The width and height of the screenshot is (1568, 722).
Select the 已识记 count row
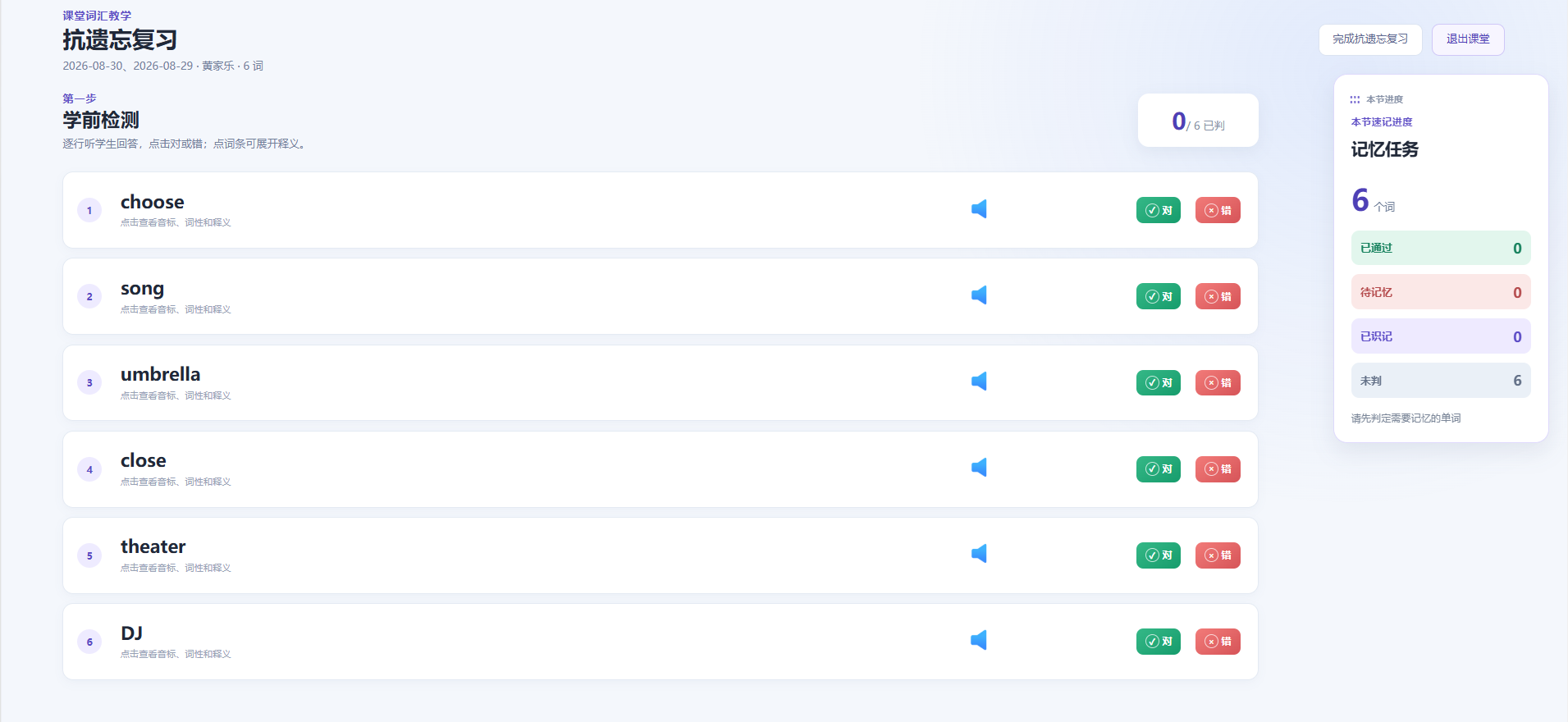click(x=1441, y=336)
